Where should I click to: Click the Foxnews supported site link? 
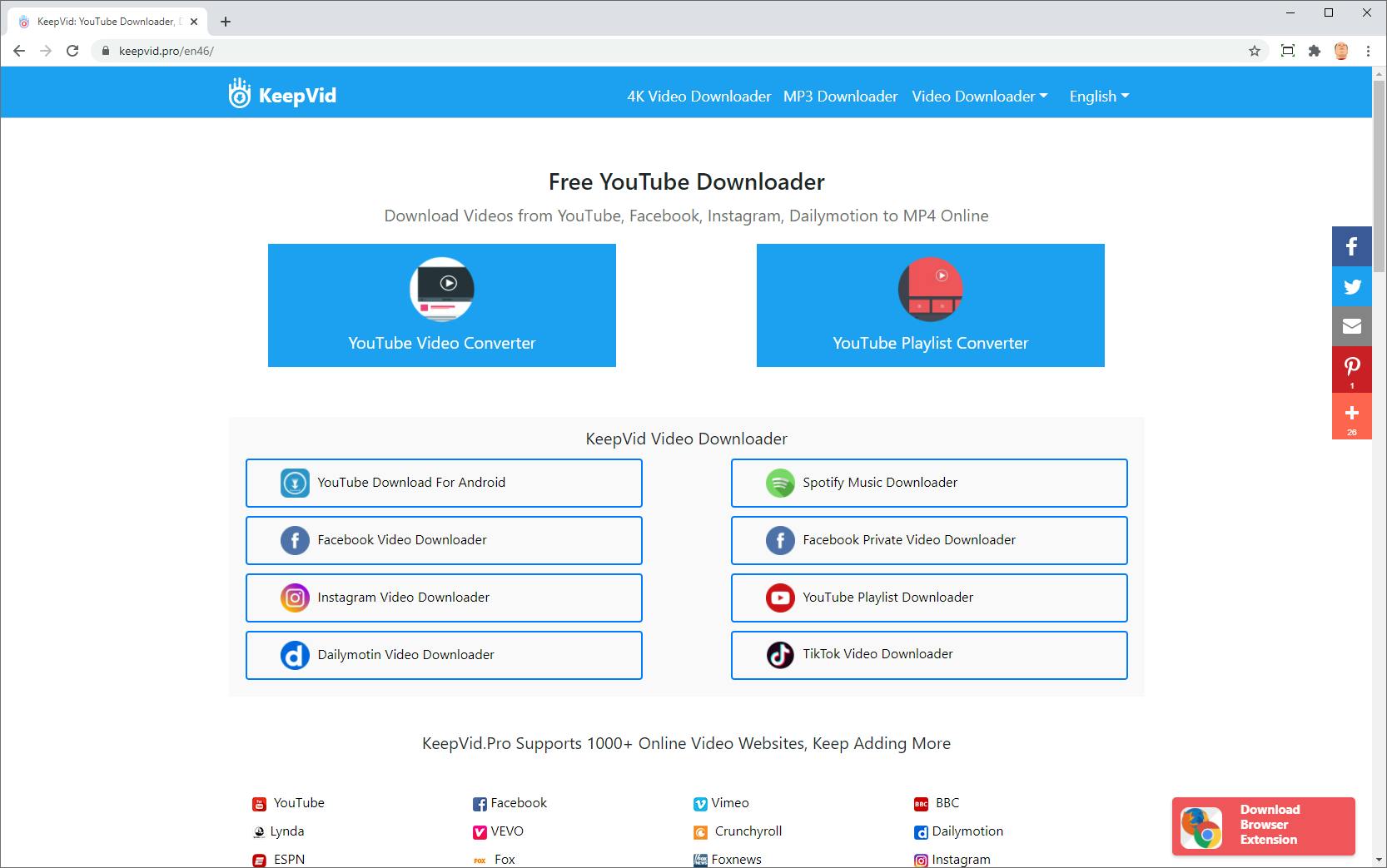(x=736, y=860)
